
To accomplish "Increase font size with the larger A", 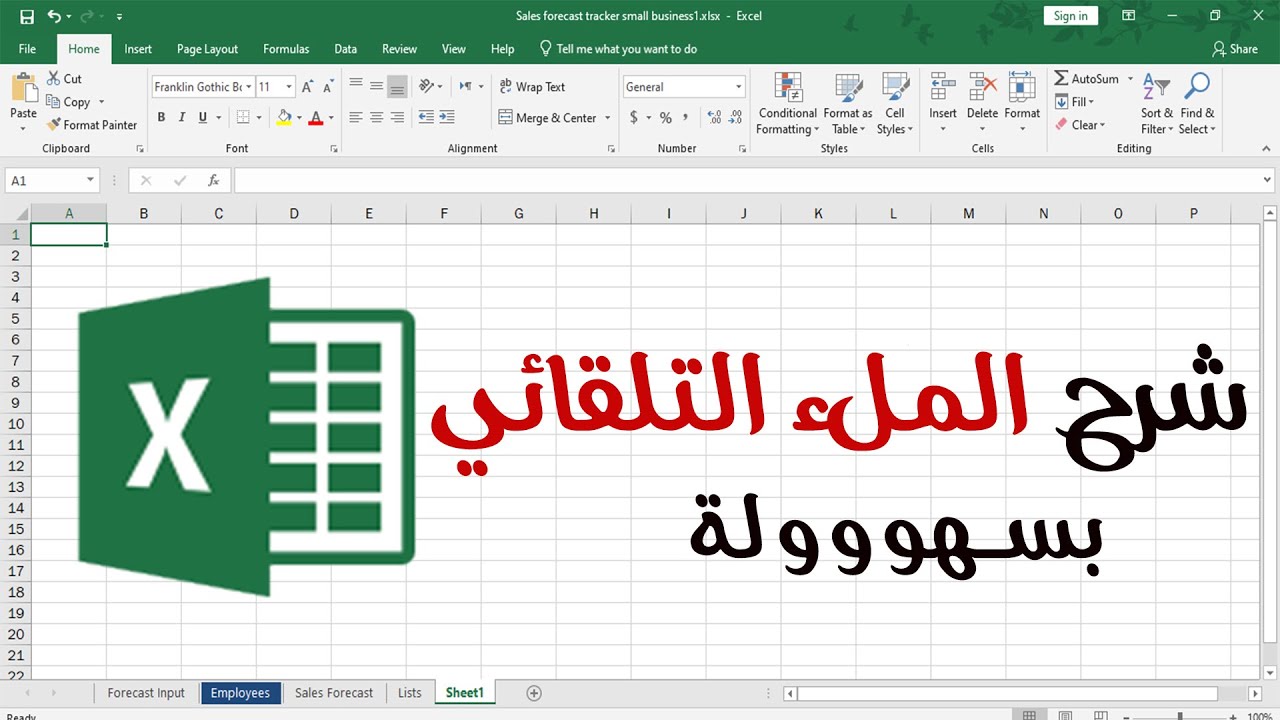I will tap(307, 87).
